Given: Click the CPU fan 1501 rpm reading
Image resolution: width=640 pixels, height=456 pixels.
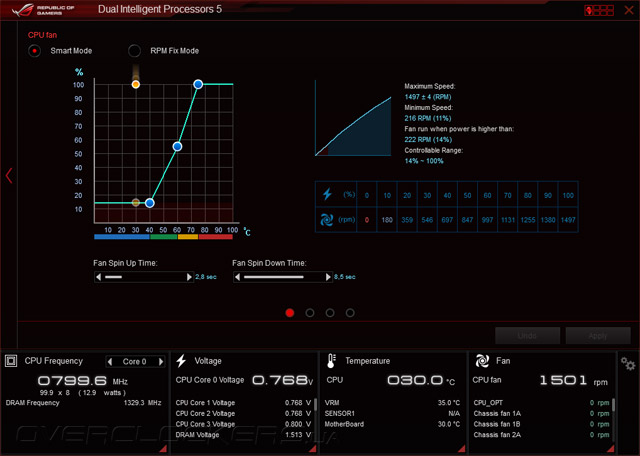Looking at the screenshot, I should pyautogui.click(x=573, y=380).
